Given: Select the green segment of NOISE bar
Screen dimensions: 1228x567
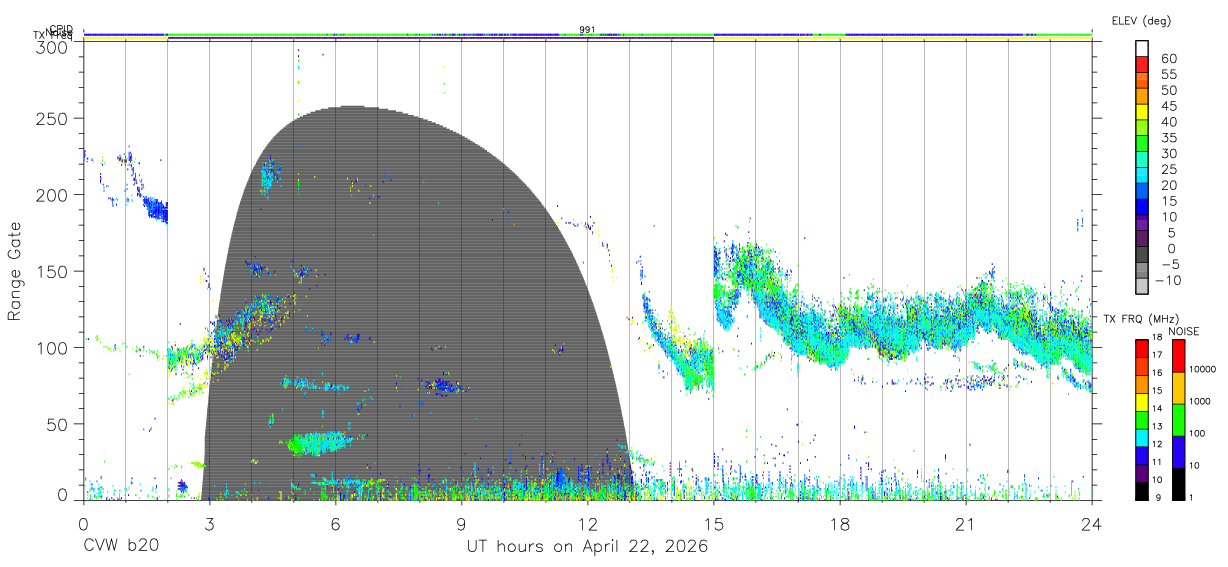Looking at the screenshot, I should [1177, 420].
